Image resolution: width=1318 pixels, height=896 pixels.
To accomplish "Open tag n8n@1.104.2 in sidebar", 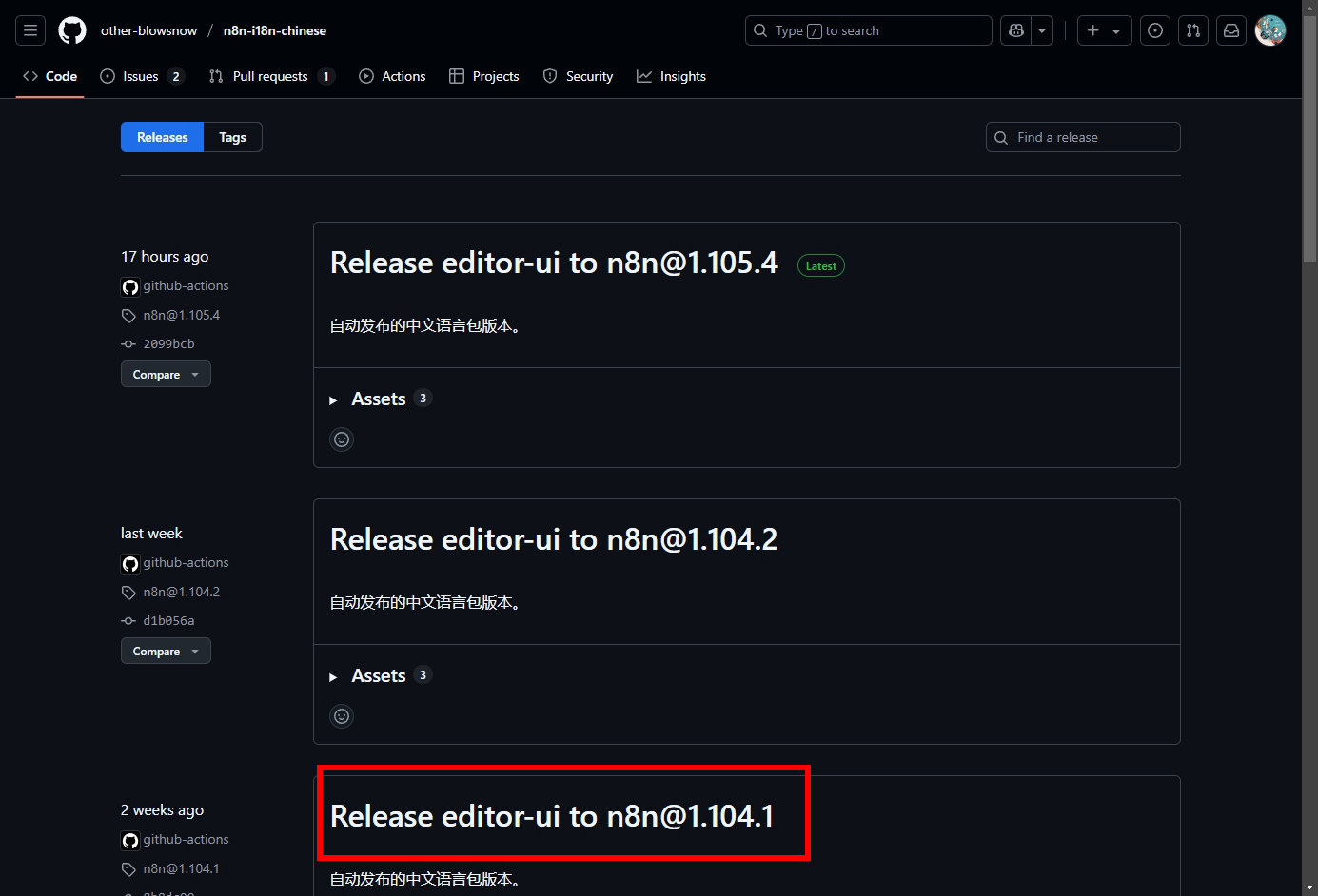I will (x=182, y=592).
